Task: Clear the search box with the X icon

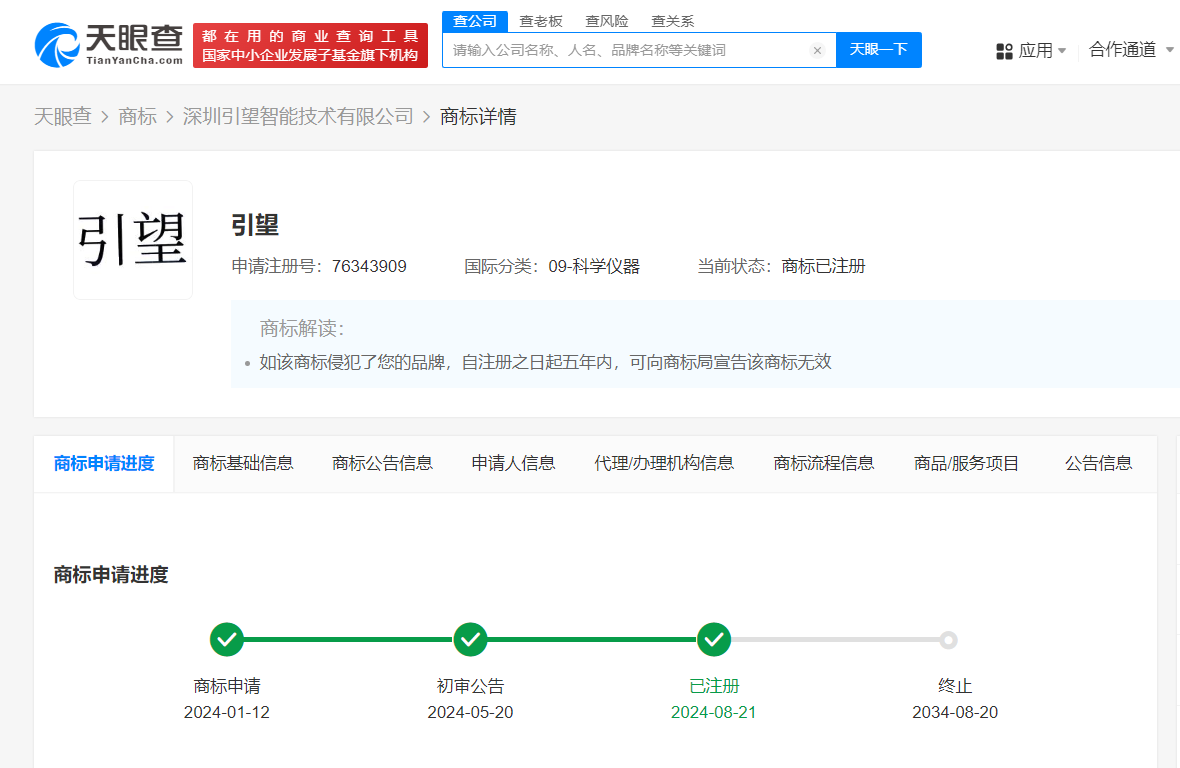Action: [x=817, y=50]
